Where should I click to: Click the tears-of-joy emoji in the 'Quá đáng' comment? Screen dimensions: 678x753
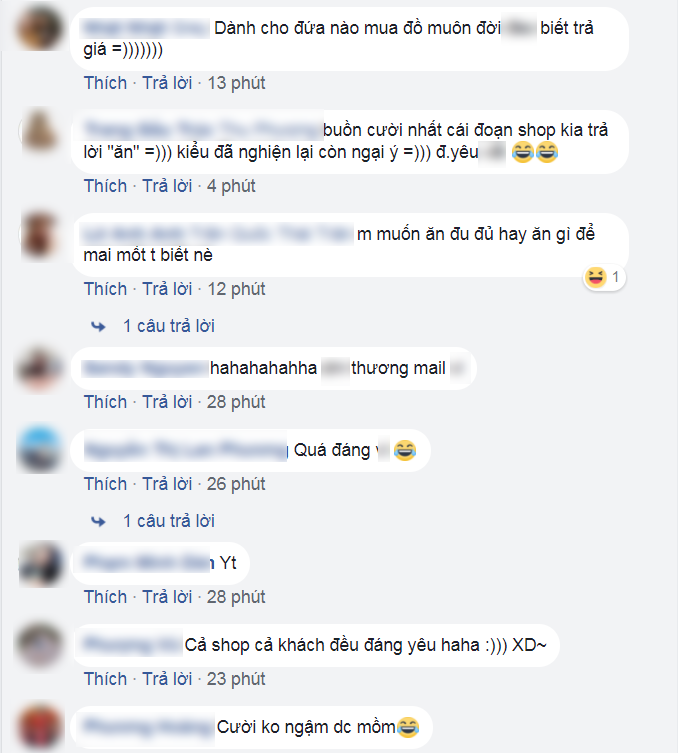pyautogui.click(x=405, y=450)
